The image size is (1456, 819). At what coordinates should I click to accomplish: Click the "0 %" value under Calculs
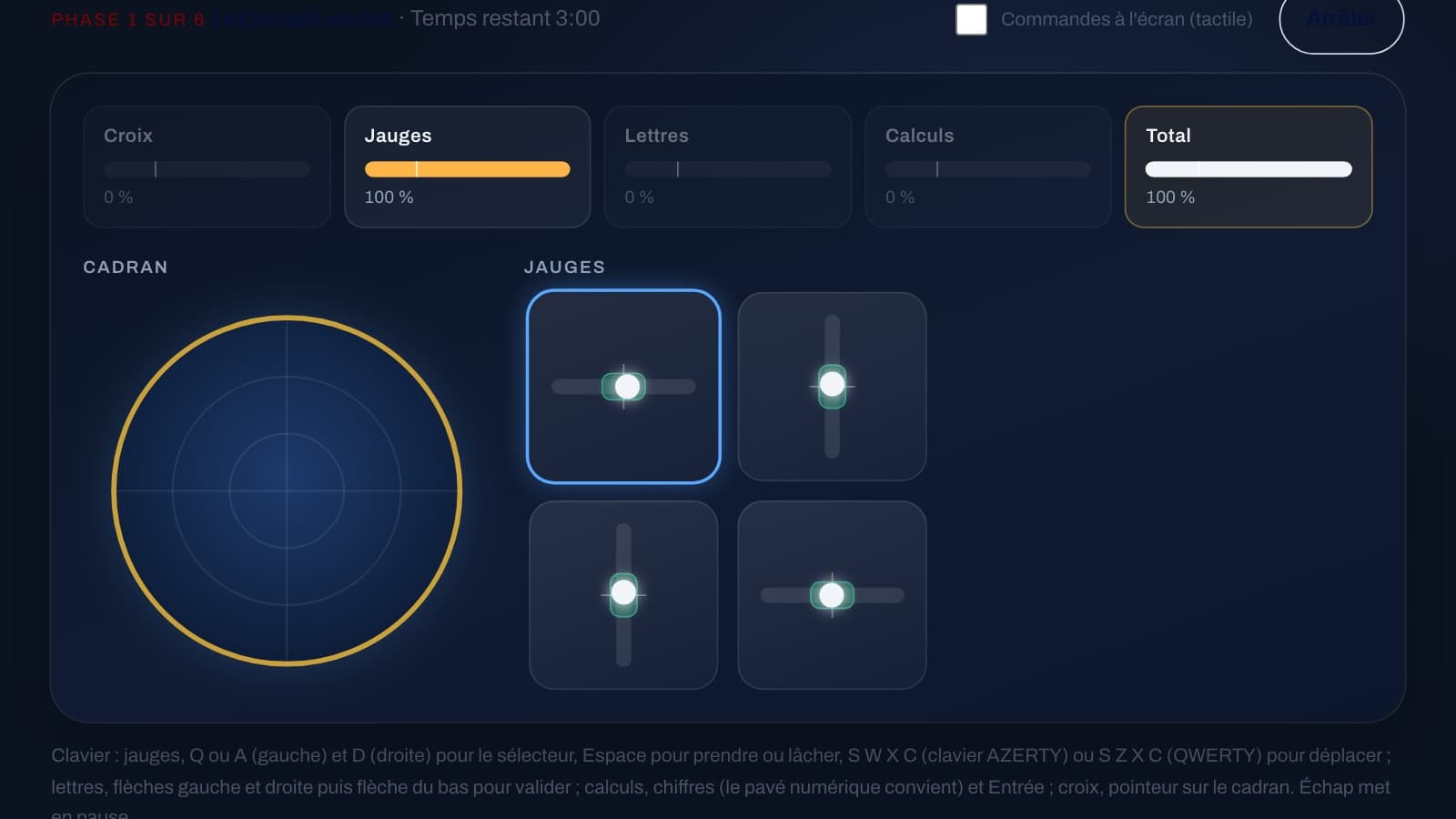coord(900,197)
